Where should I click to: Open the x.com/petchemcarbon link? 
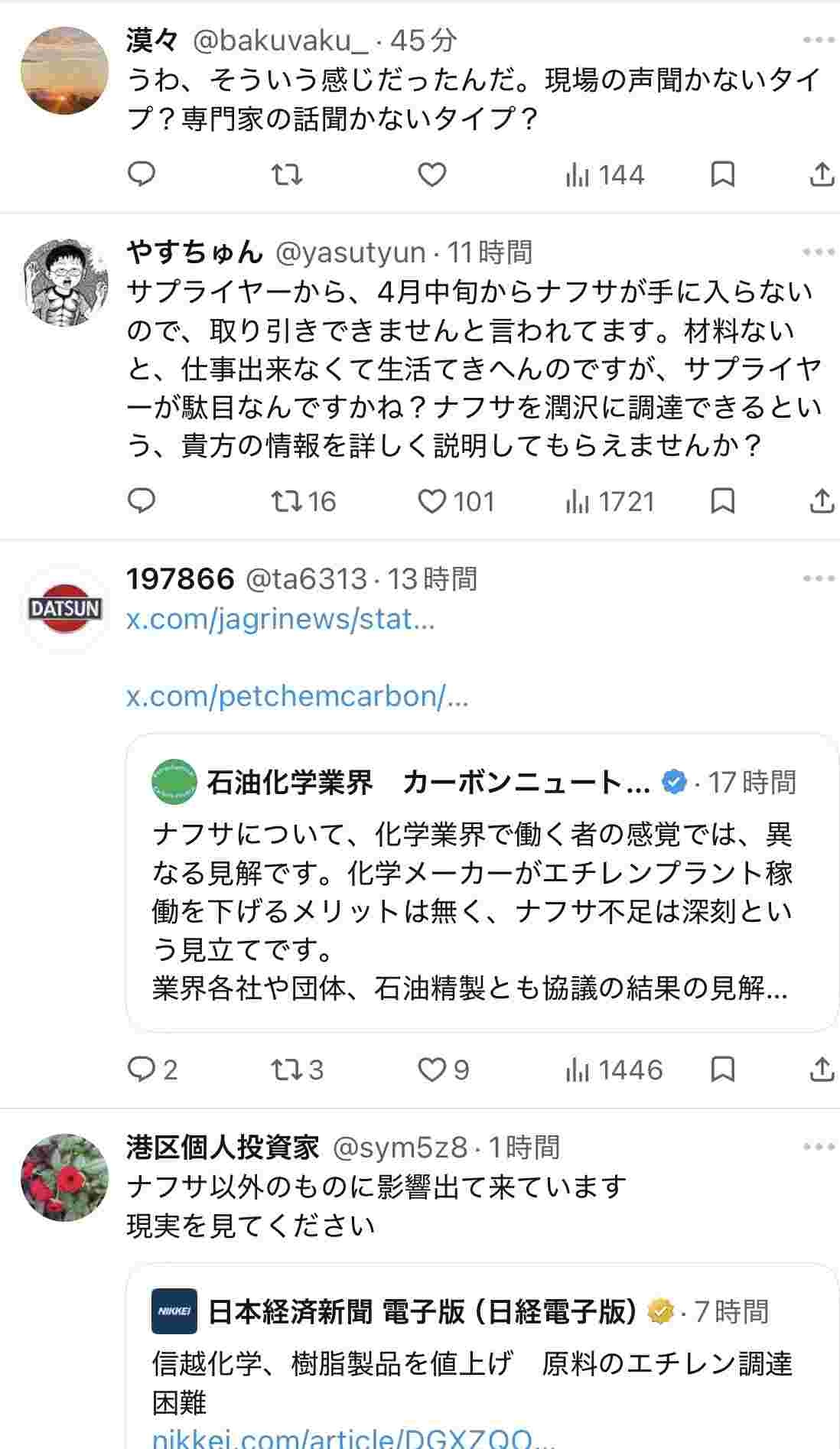[297, 696]
